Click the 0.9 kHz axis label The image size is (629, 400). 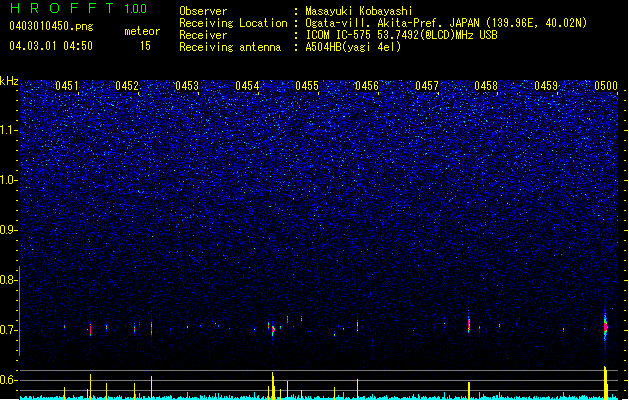point(9,230)
